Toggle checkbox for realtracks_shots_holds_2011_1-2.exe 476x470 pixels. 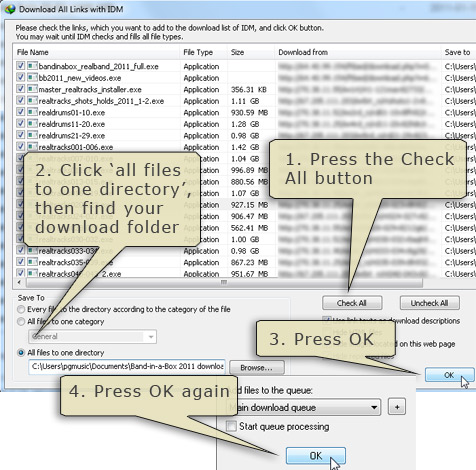click(x=21, y=100)
